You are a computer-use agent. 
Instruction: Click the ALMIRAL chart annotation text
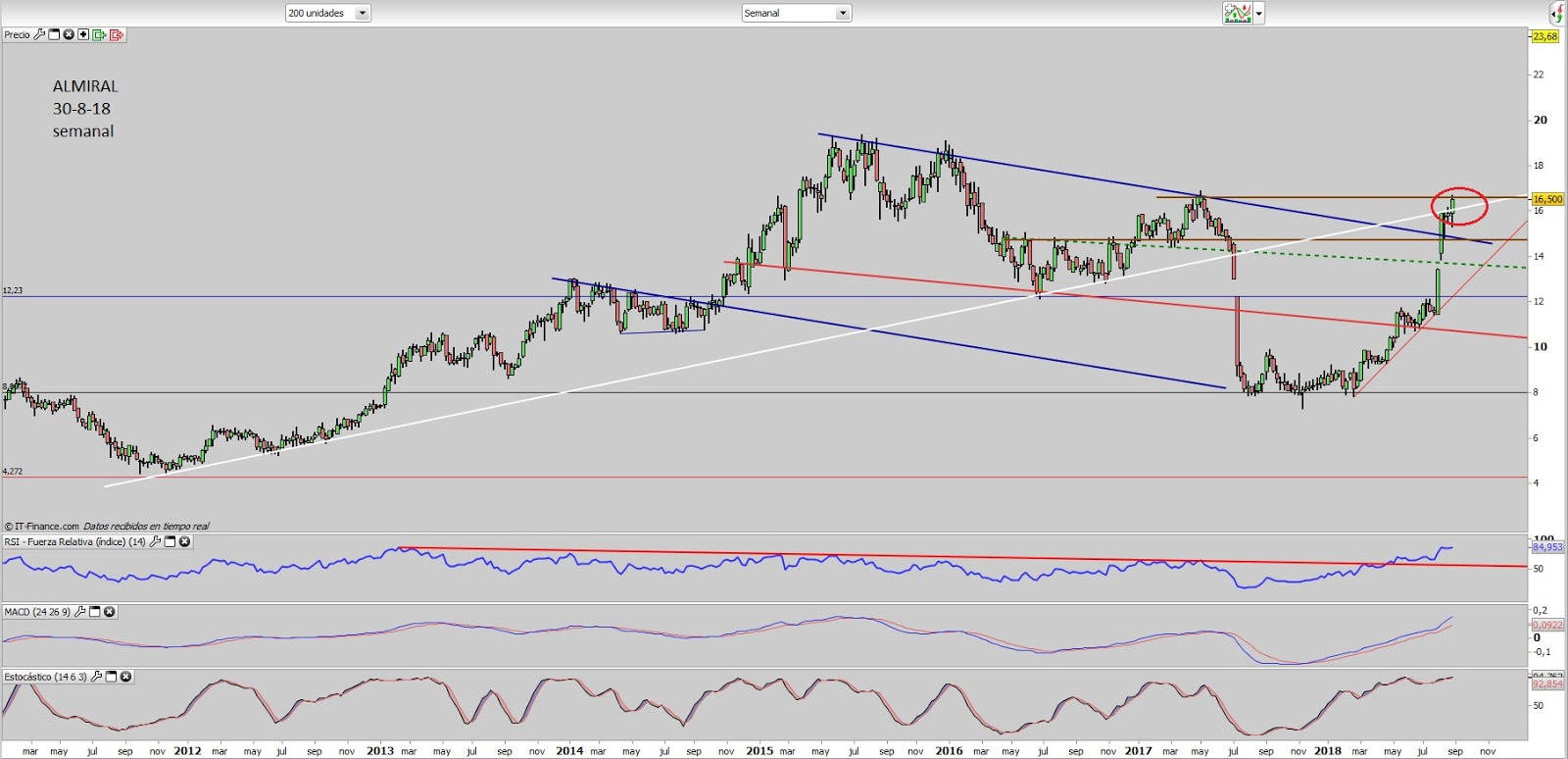coord(85,86)
